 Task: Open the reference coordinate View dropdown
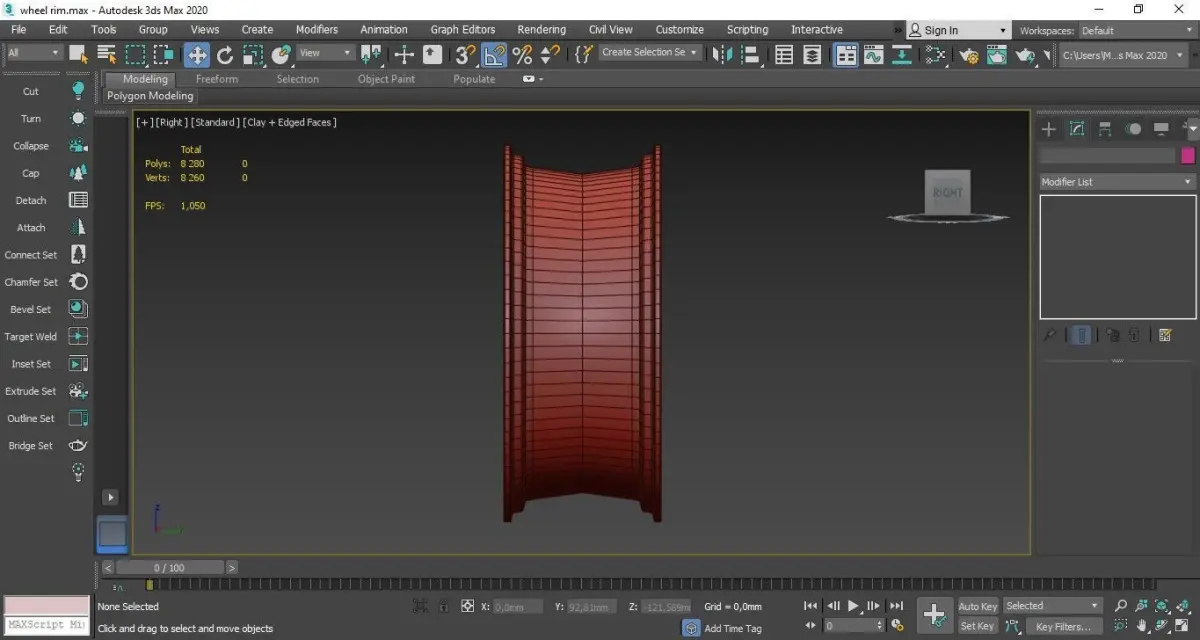pyautogui.click(x=326, y=53)
